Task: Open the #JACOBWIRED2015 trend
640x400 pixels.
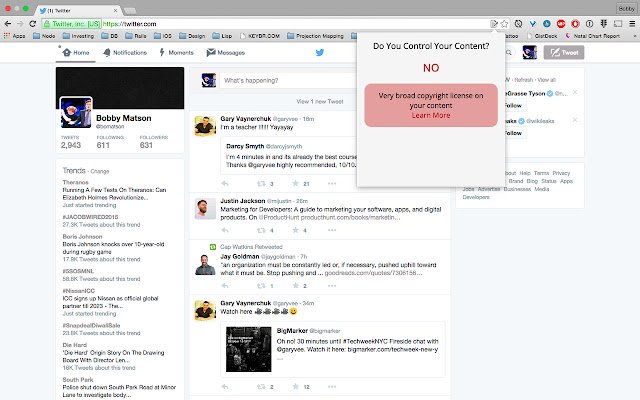Action: point(90,217)
